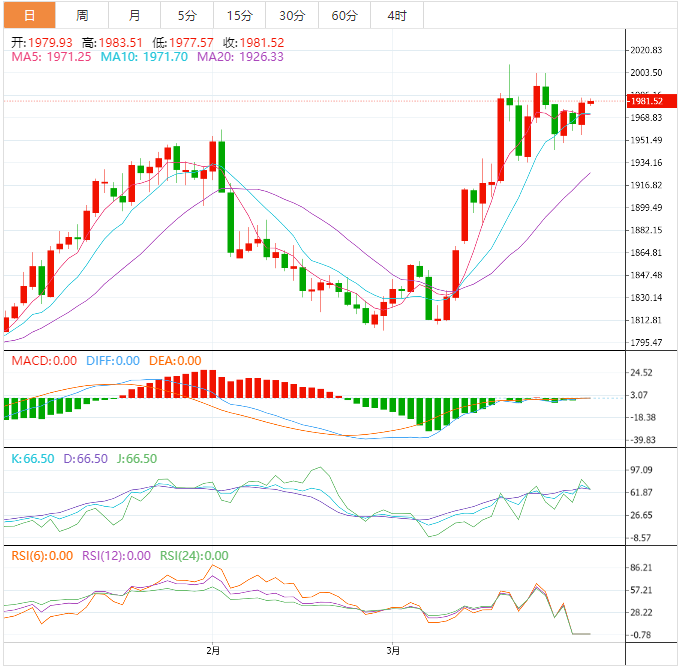Select the 30分 timeframe tab
The height and width of the screenshot is (671, 680).
tap(292, 15)
